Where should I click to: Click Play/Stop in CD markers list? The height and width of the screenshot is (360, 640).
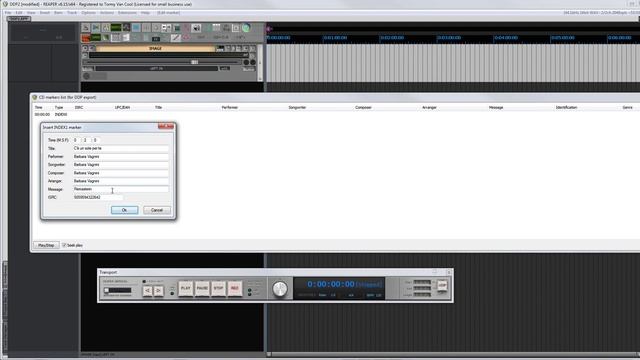pyautogui.click(x=46, y=245)
